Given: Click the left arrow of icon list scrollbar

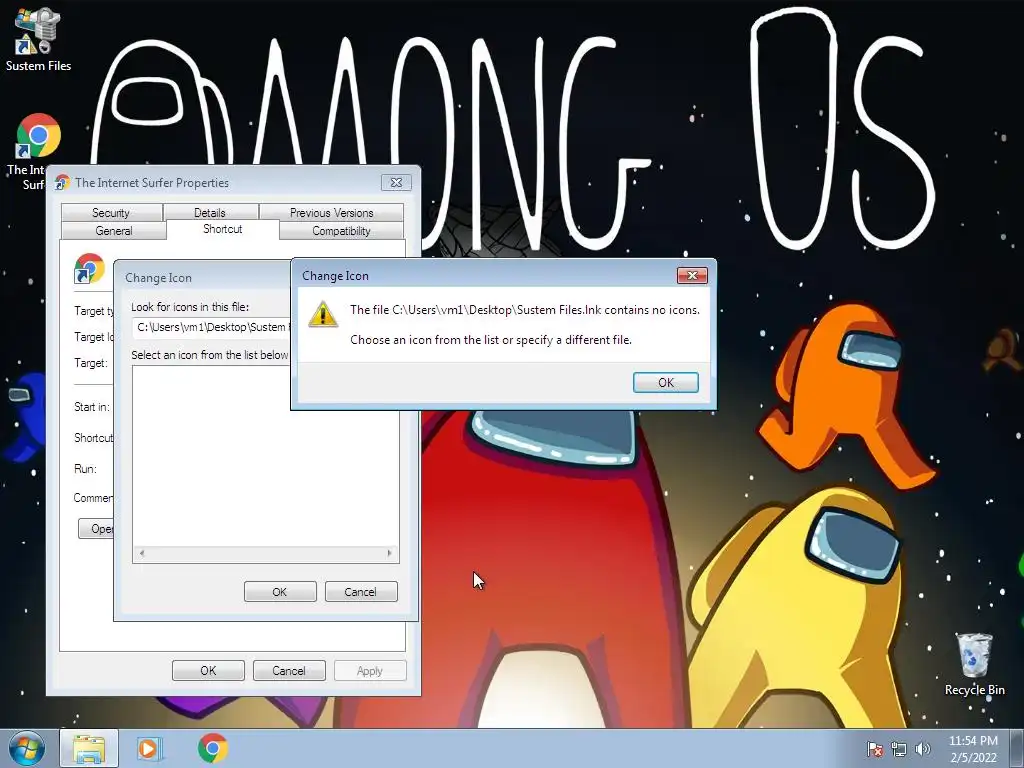Looking at the screenshot, I should 142,553.
